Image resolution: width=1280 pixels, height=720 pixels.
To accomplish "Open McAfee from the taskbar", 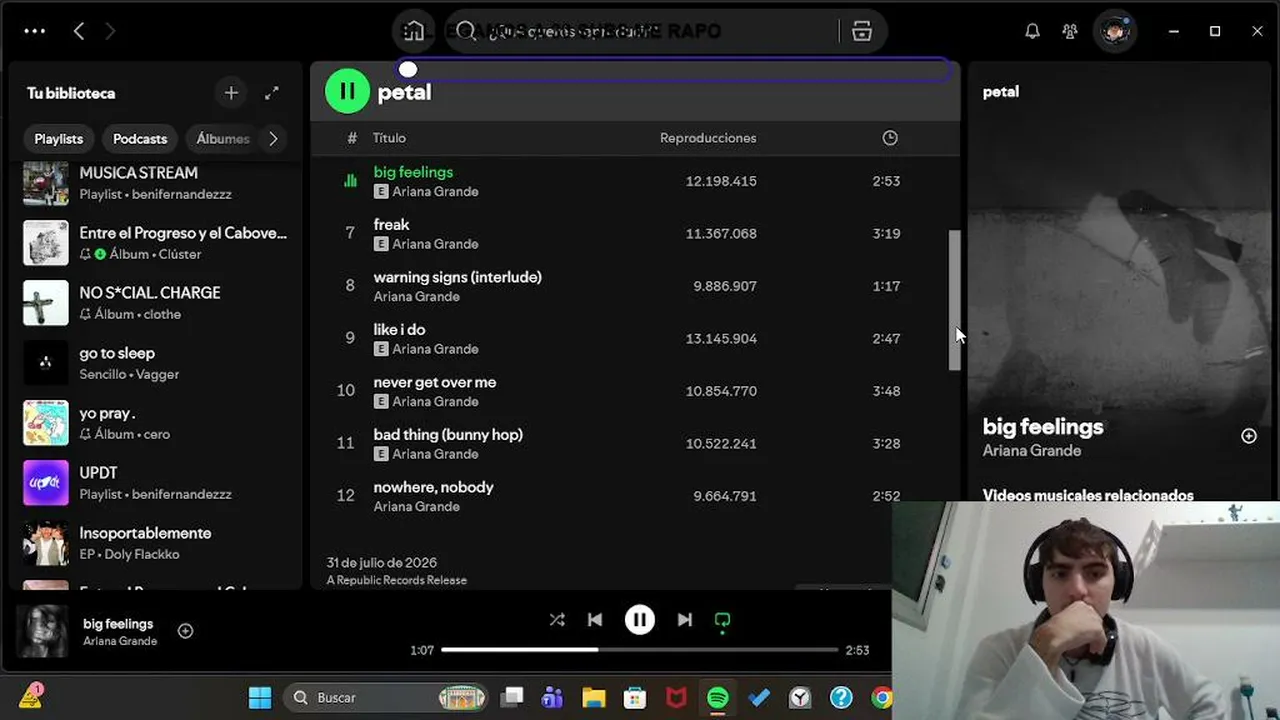I will pos(677,697).
